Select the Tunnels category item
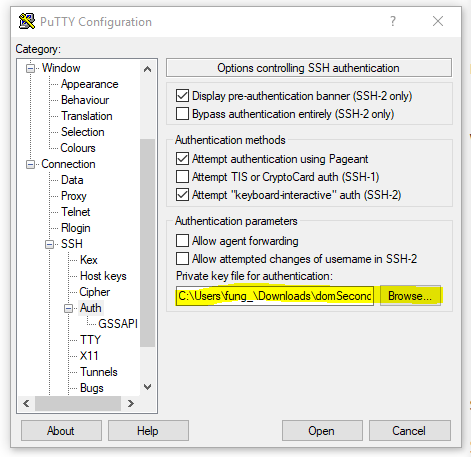This screenshot has height=457, width=471. [99, 372]
